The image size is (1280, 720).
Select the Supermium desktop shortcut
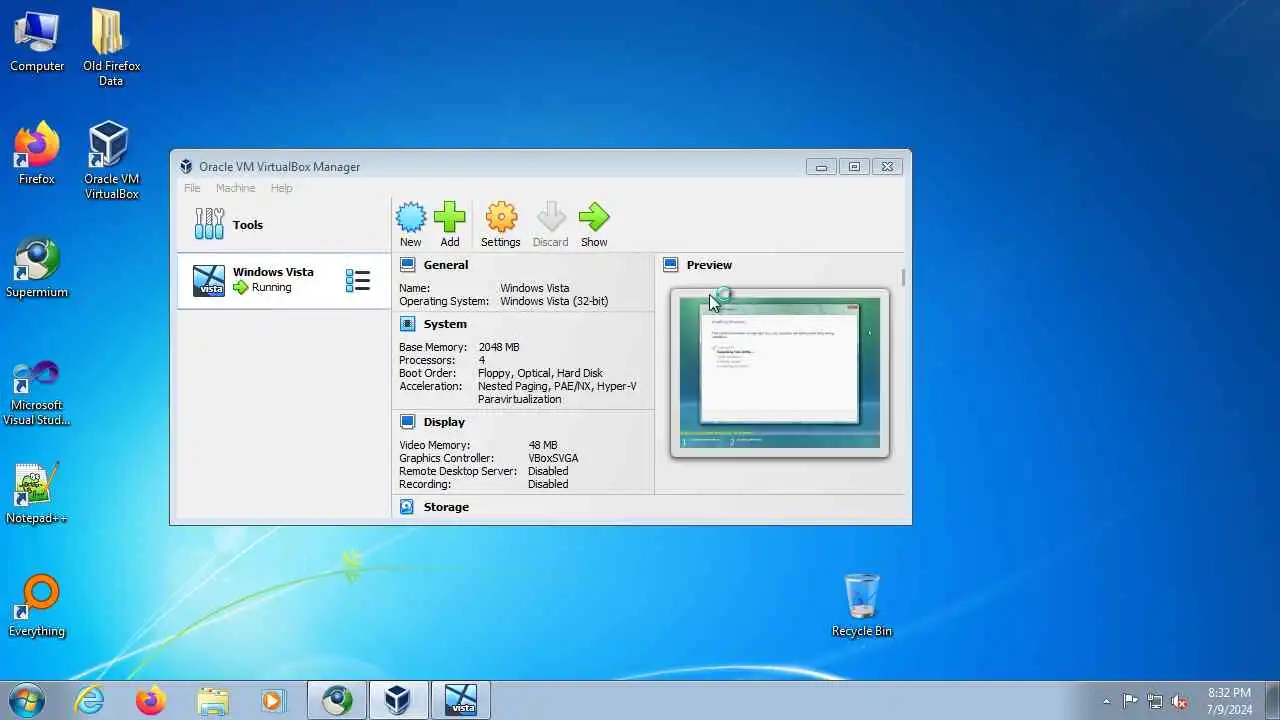37,268
